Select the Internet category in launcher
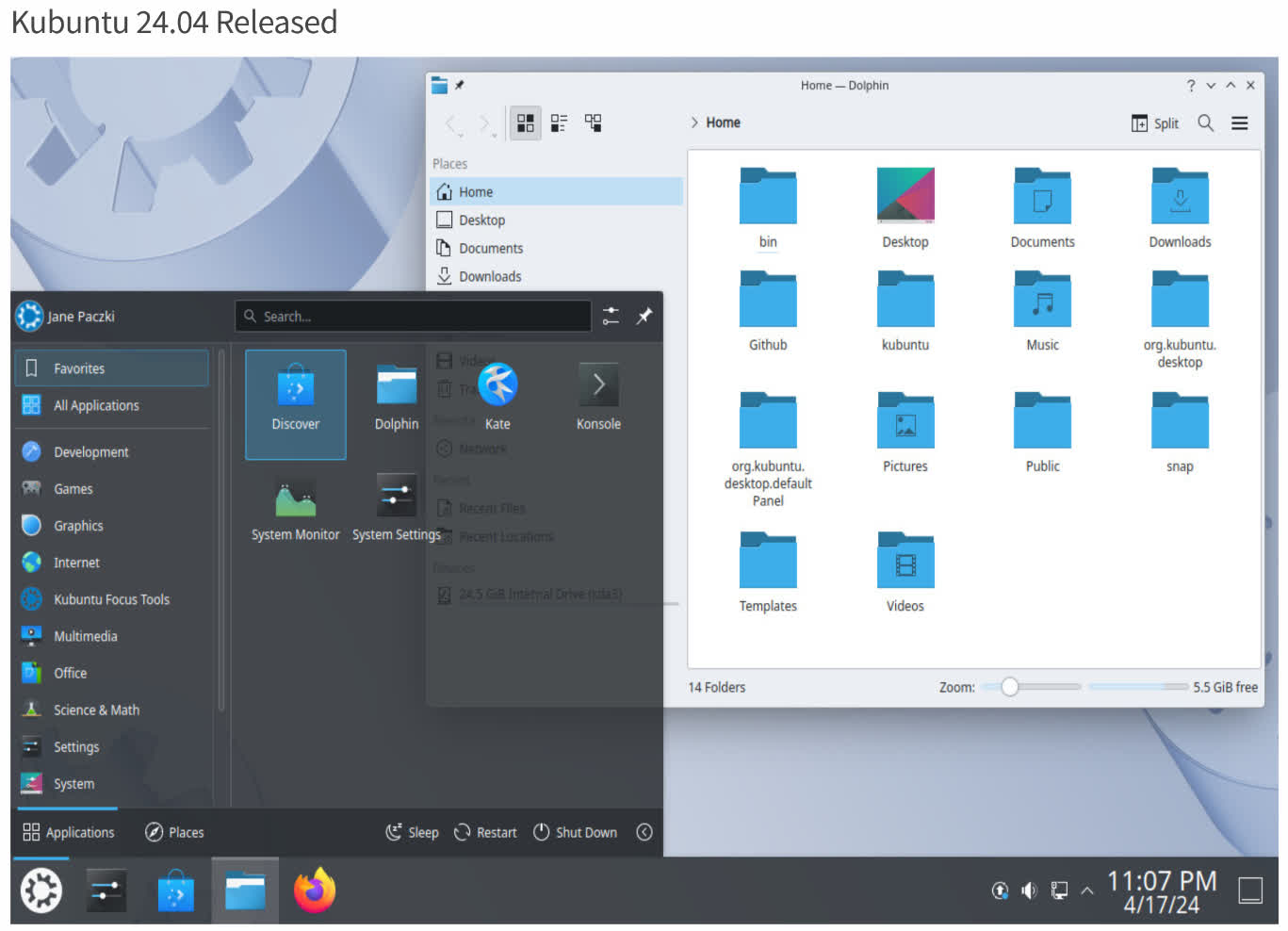Screen dimensions: 1288x931 point(76,563)
